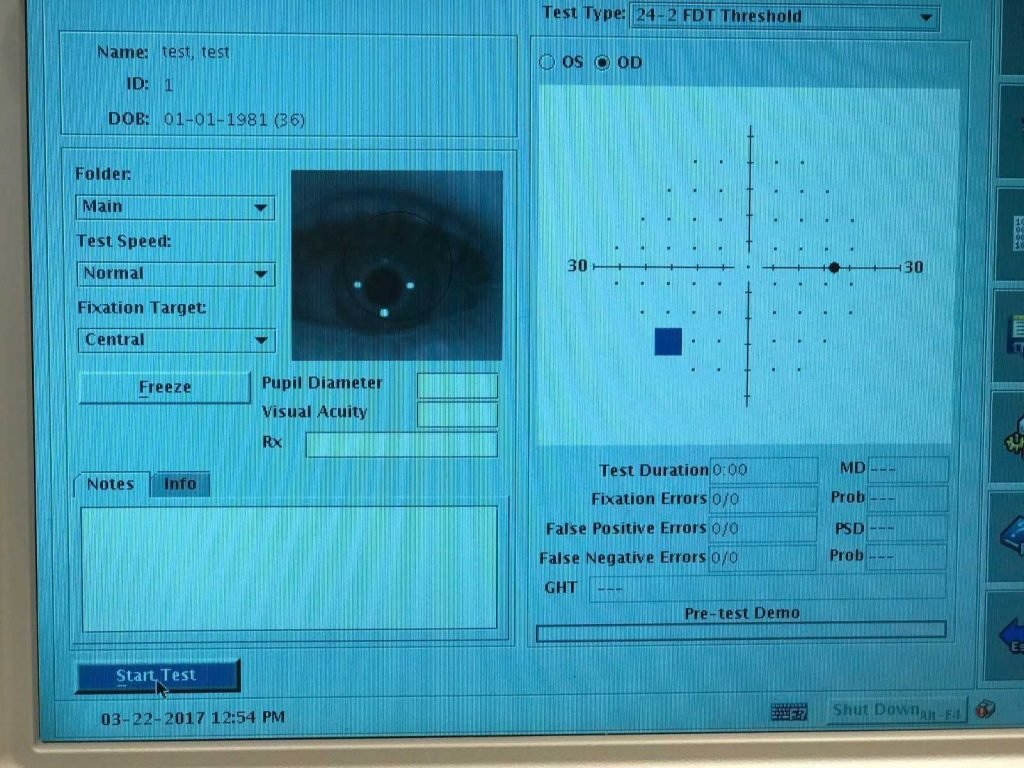
Task: Select the blind spot marker on the test grid
Action: 835,266
